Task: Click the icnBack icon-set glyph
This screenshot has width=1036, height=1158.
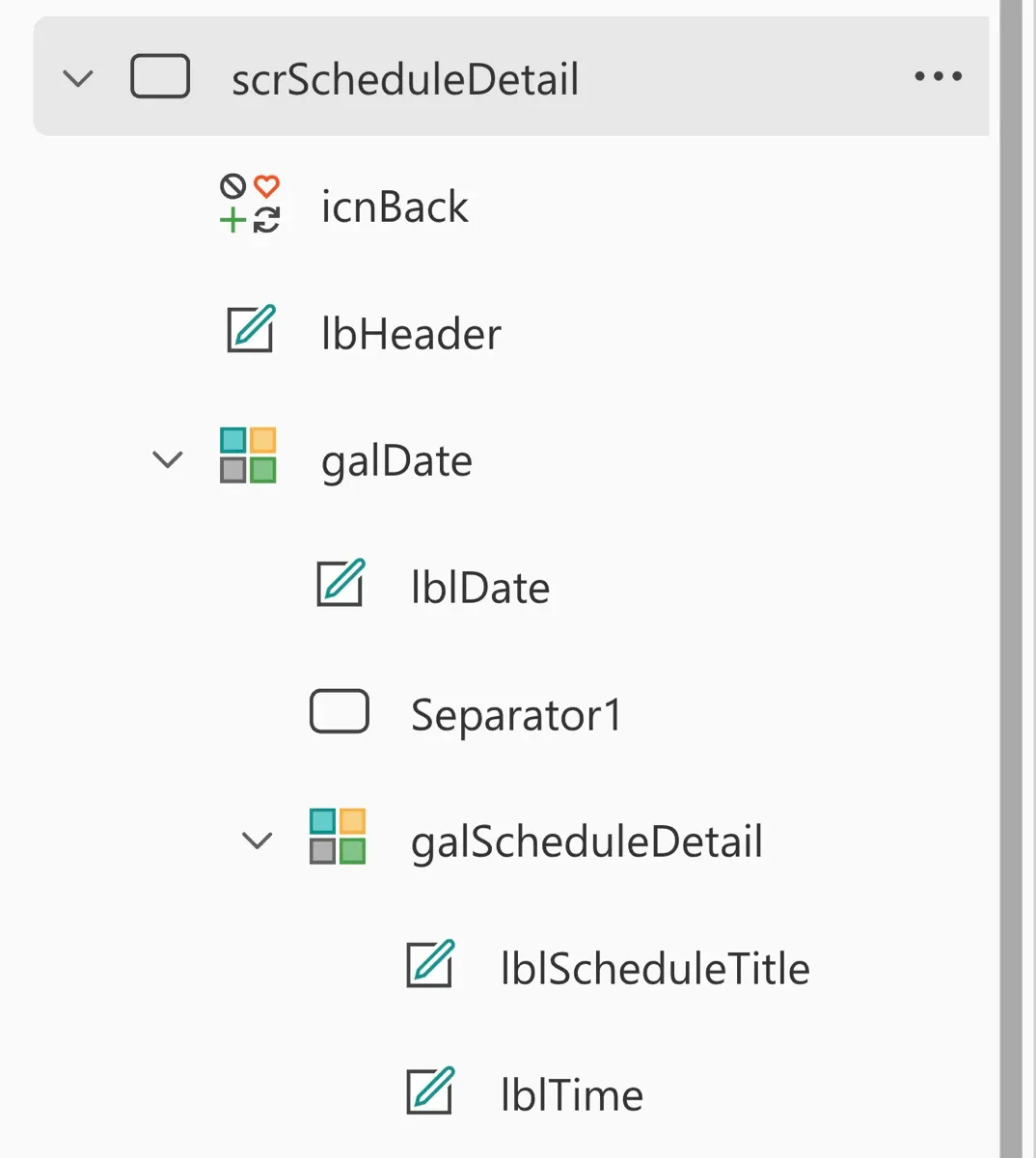Action: (249, 204)
